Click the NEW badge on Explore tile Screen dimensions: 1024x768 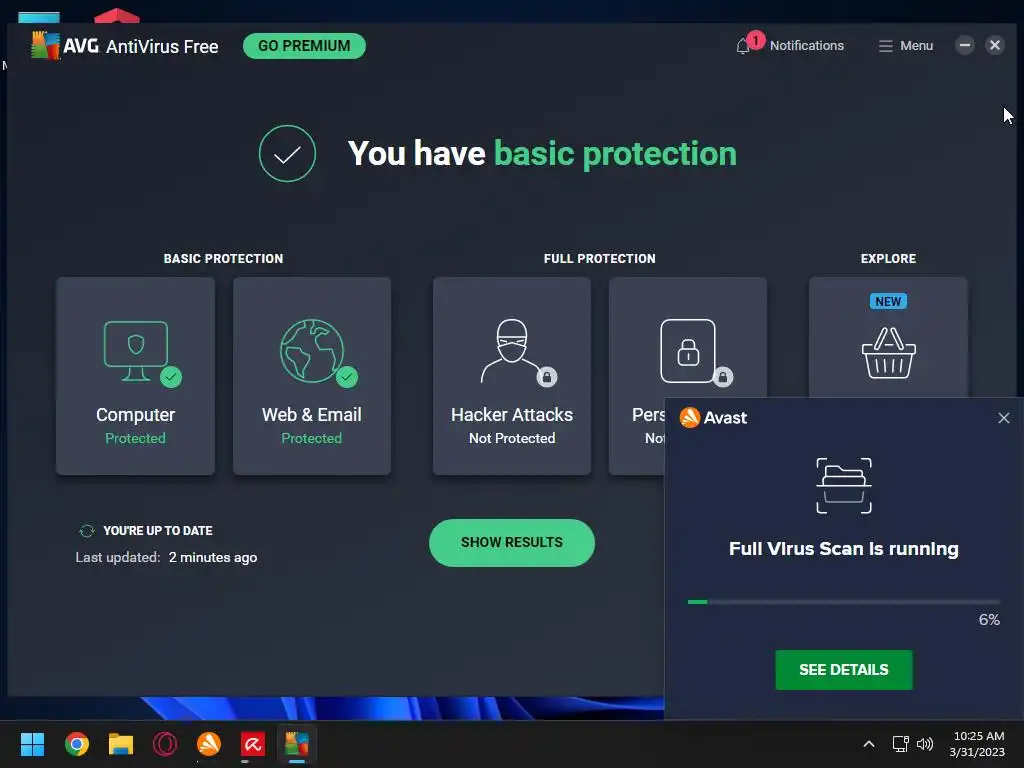(x=888, y=302)
